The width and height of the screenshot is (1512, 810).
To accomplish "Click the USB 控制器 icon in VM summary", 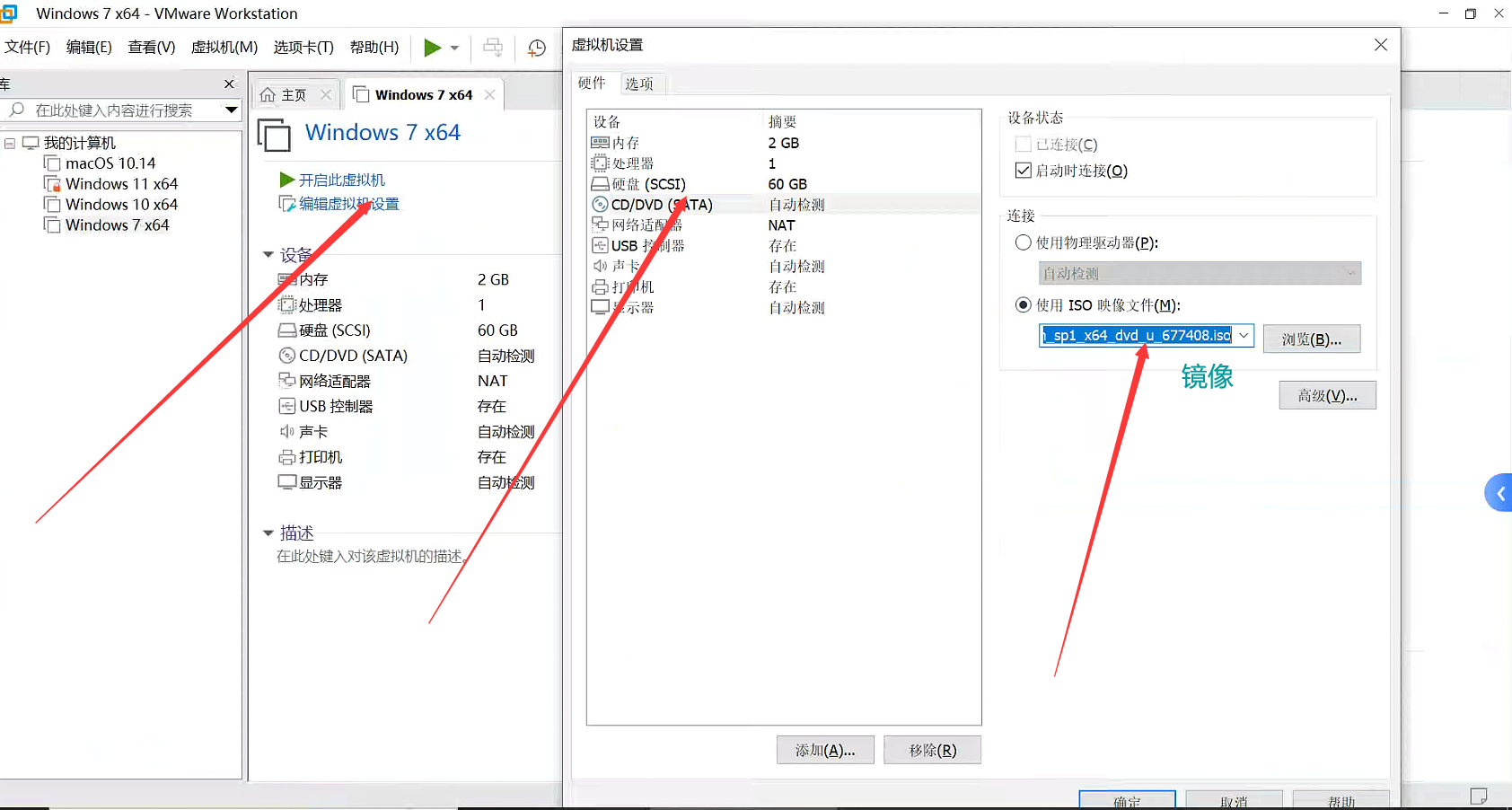I will tap(287, 407).
